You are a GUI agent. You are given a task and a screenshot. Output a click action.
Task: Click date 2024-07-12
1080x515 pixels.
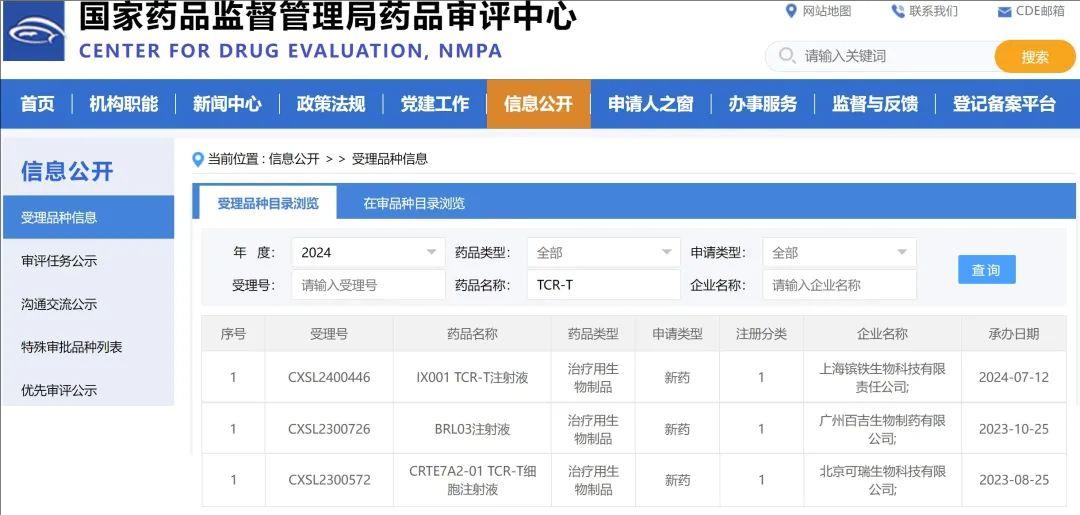(1014, 377)
